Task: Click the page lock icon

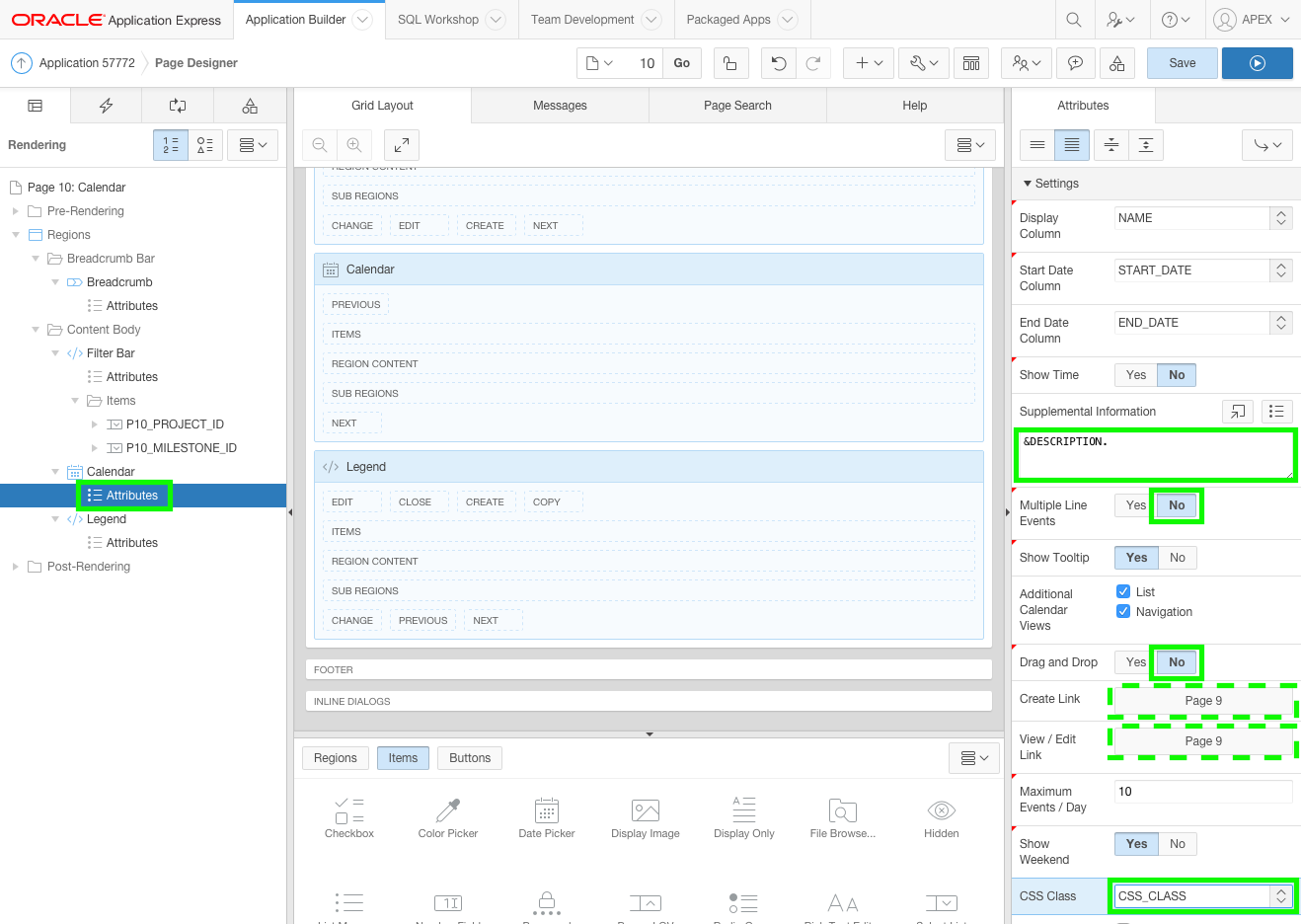Action: tap(729, 63)
